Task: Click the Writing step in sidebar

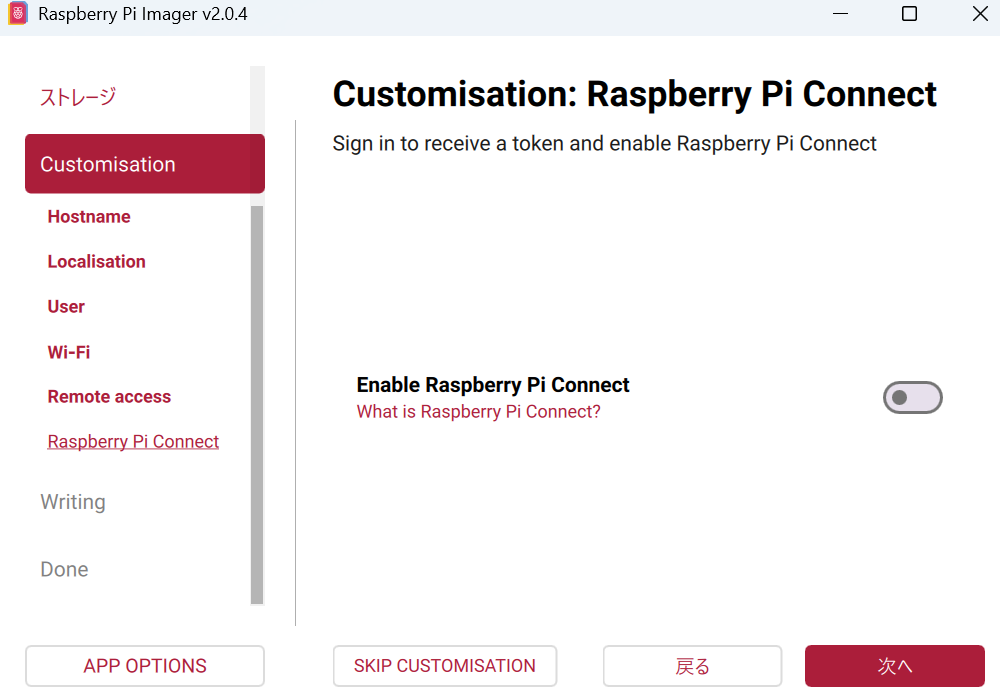Action: [73, 502]
